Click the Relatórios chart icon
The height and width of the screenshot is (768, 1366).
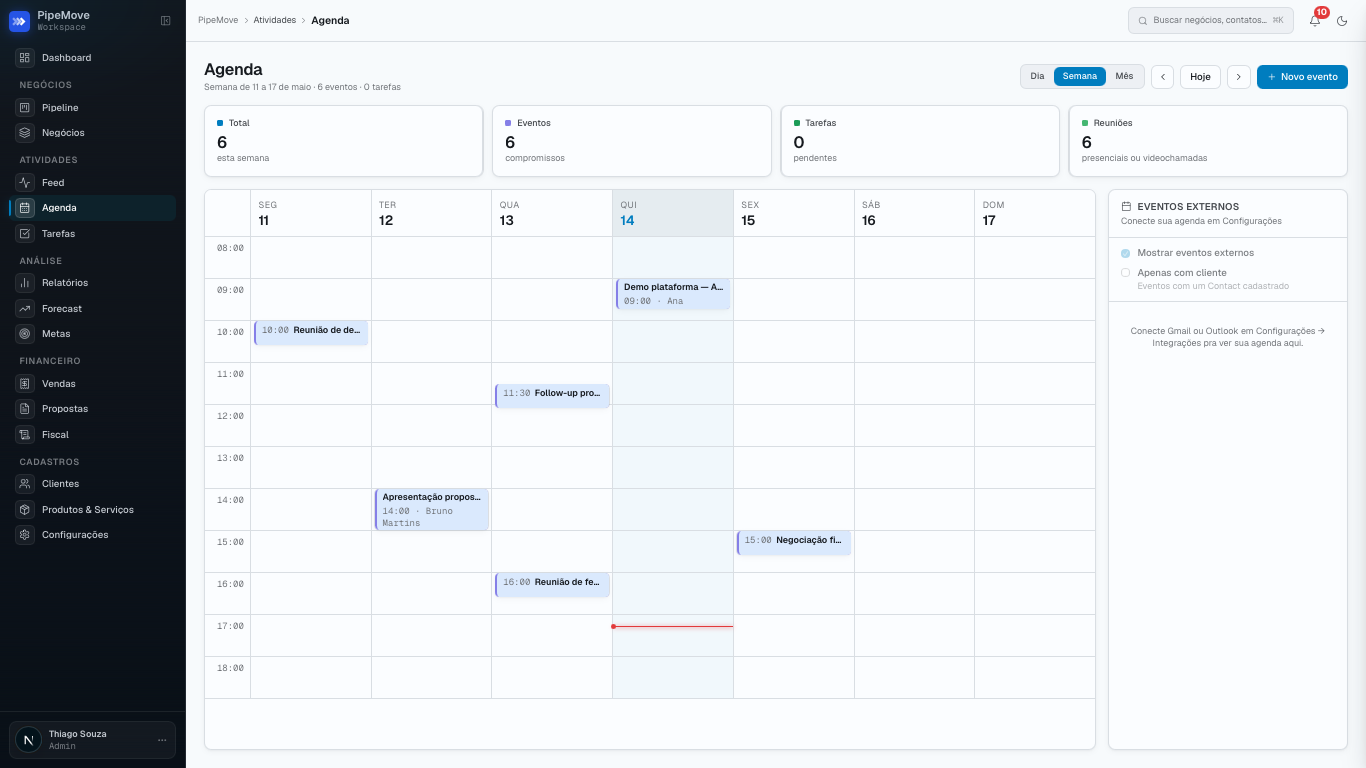[25, 283]
